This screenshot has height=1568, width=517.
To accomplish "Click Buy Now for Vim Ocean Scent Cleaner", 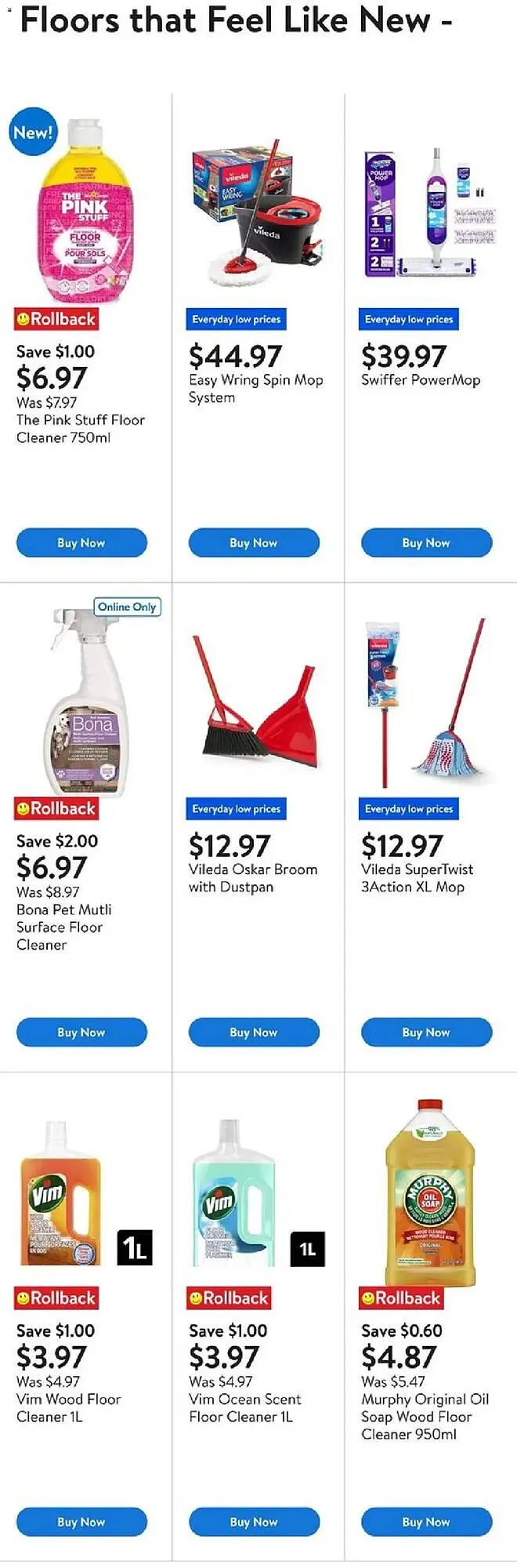I will tap(254, 1521).
